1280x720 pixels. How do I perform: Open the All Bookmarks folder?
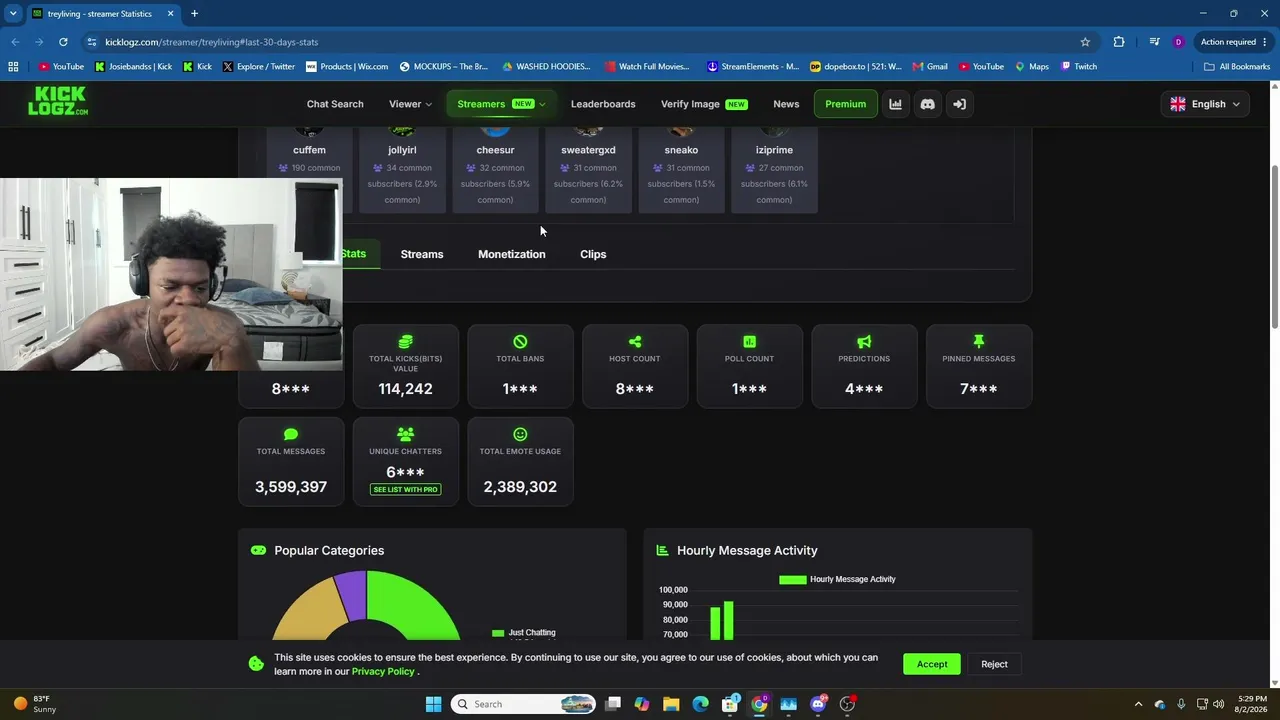point(1237,67)
